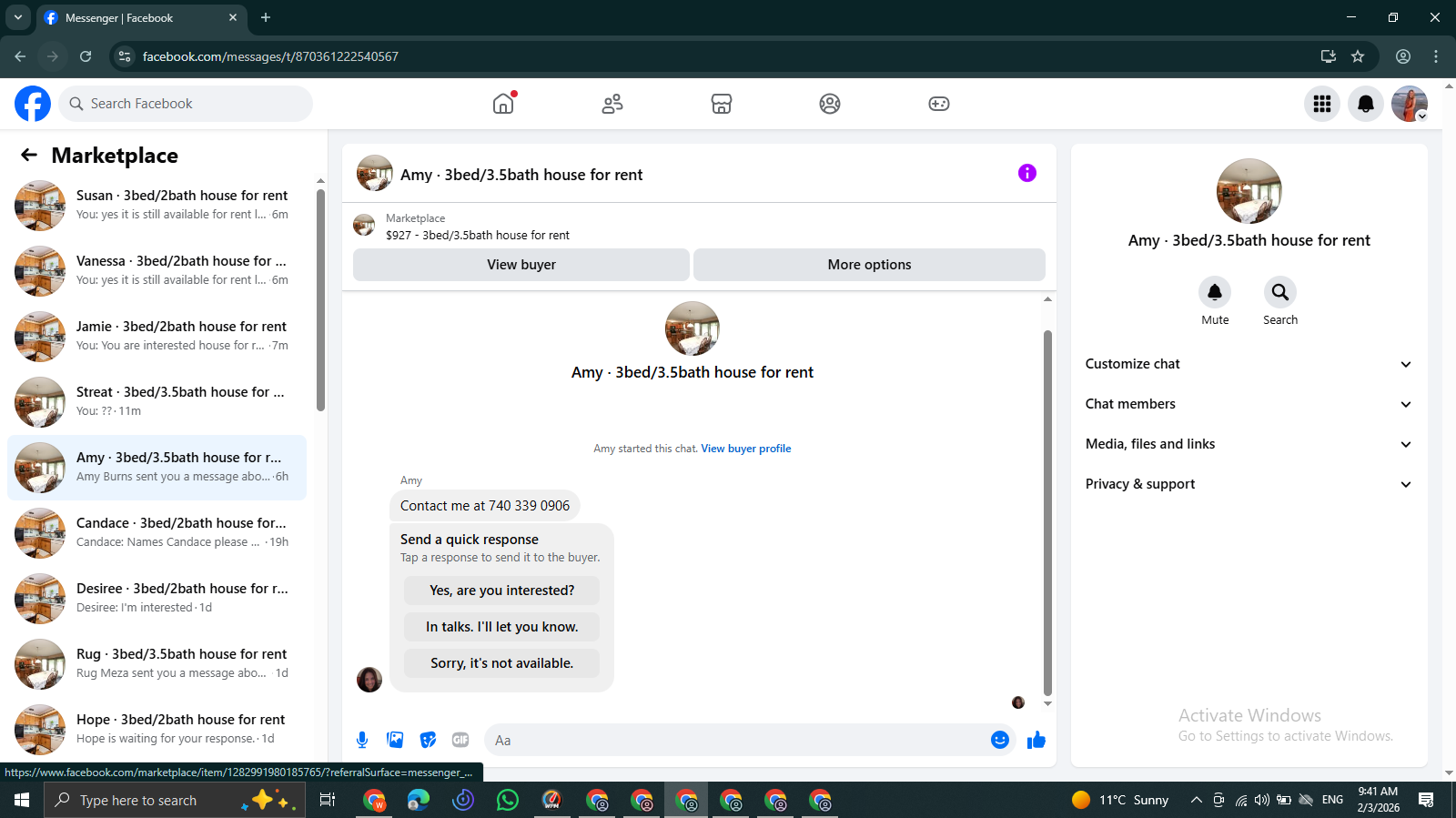This screenshot has height=818, width=1456.
Task: Open Chrome tab search dropdown
Action: [x=17, y=17]
